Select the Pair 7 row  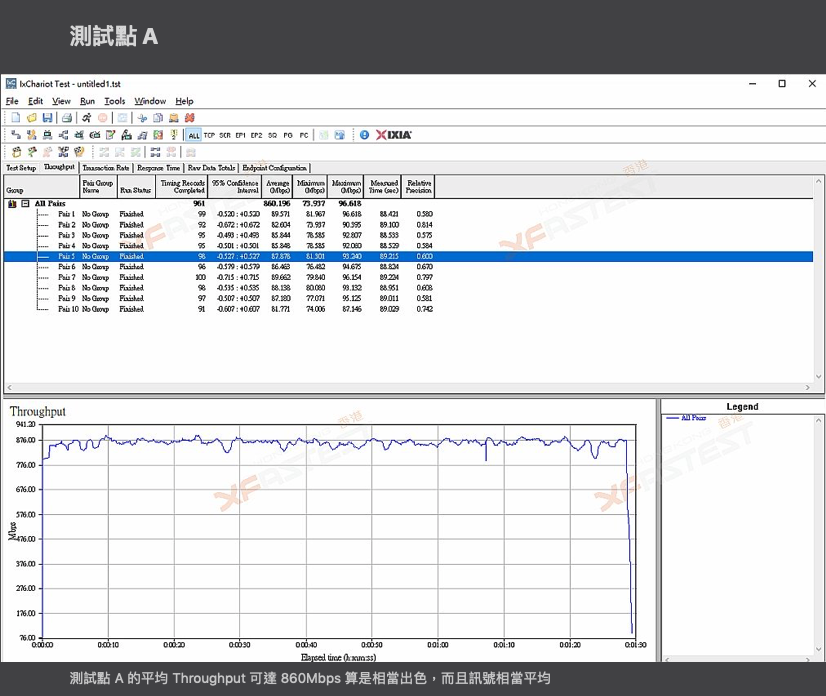(x=66, y=277)
